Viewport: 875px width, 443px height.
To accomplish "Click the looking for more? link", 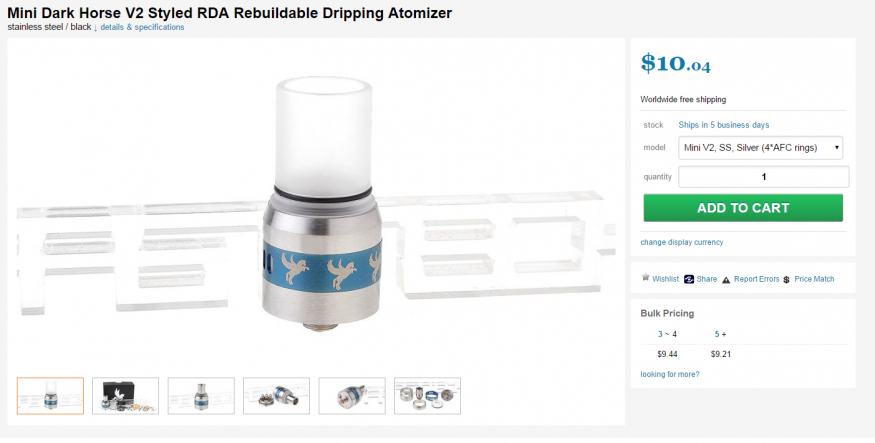I will [x=670, y=374].
